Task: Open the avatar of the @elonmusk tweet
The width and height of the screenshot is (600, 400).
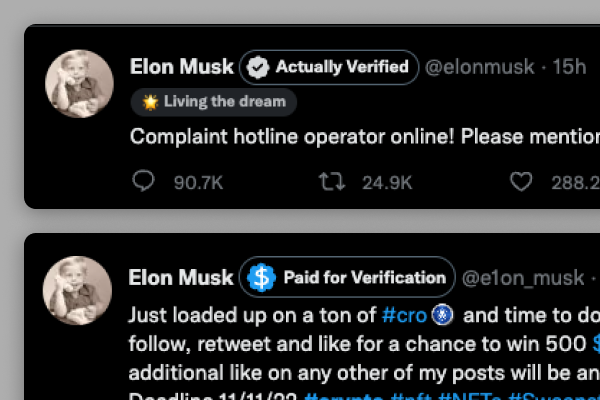Action: click(x=79, y=84)
